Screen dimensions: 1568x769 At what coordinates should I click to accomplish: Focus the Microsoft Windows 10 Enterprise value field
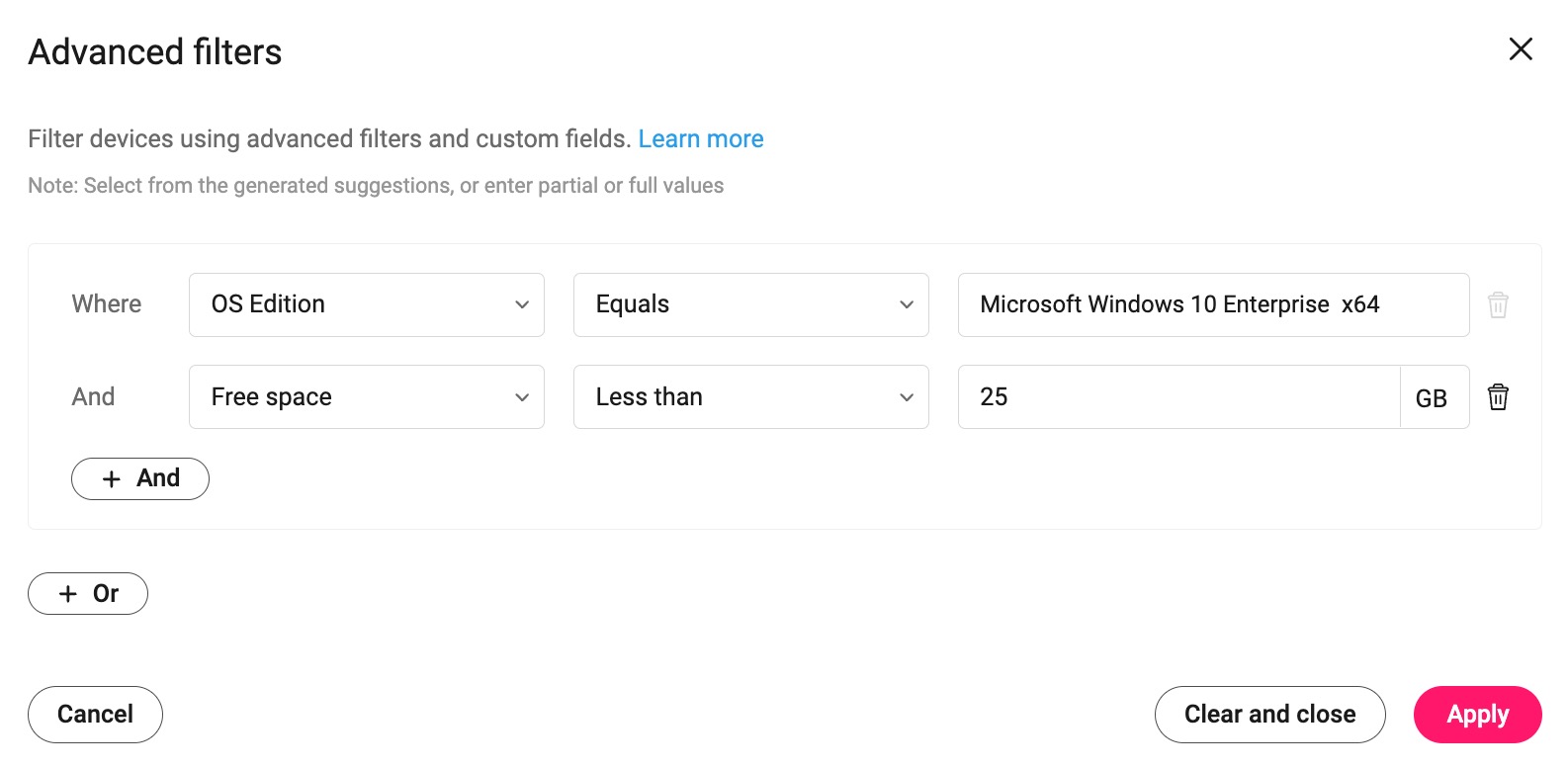[1212, 304]
